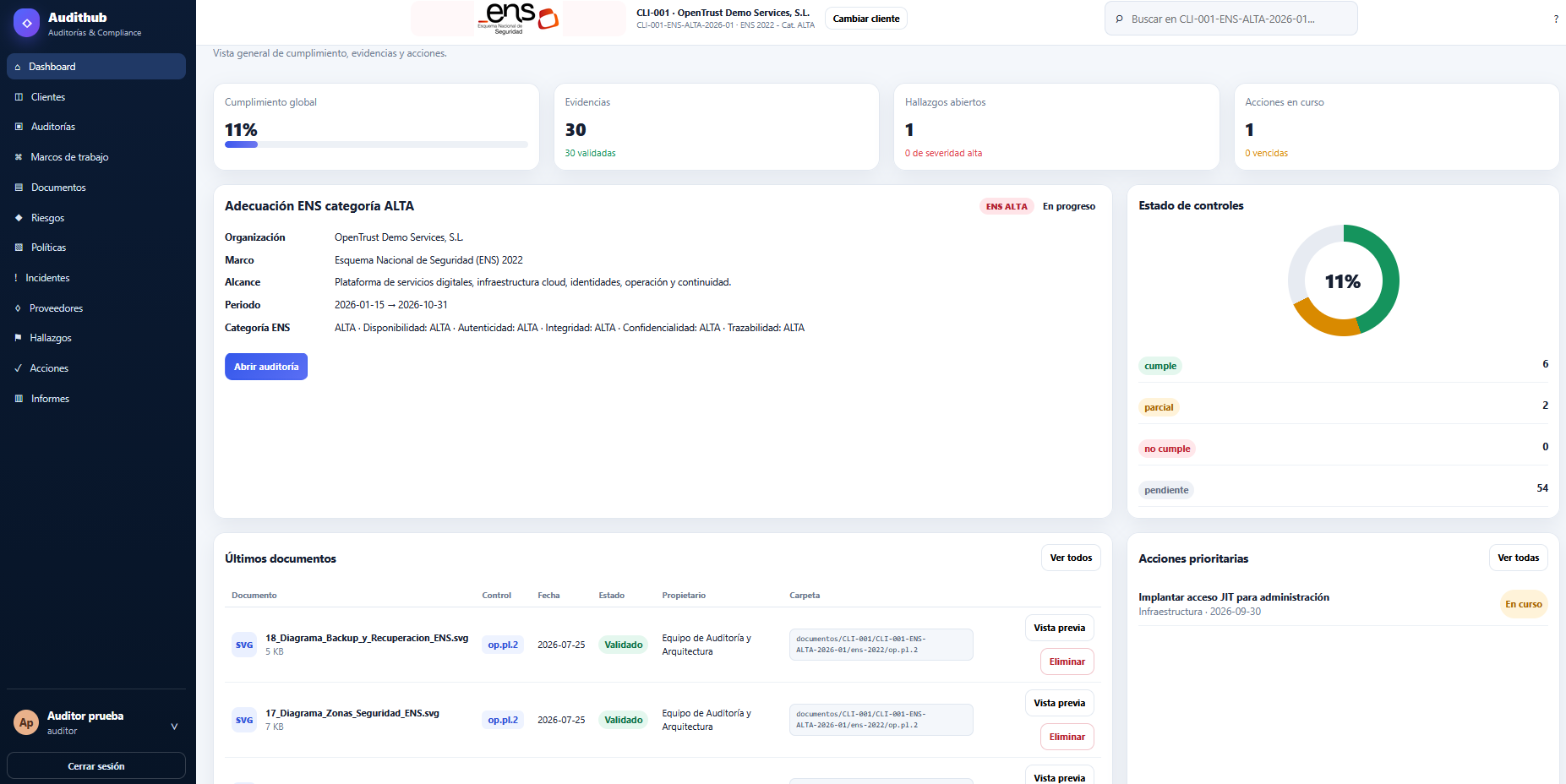Click the op.pl.2 control tag of 18_Diagrama file

coord(503,645)
